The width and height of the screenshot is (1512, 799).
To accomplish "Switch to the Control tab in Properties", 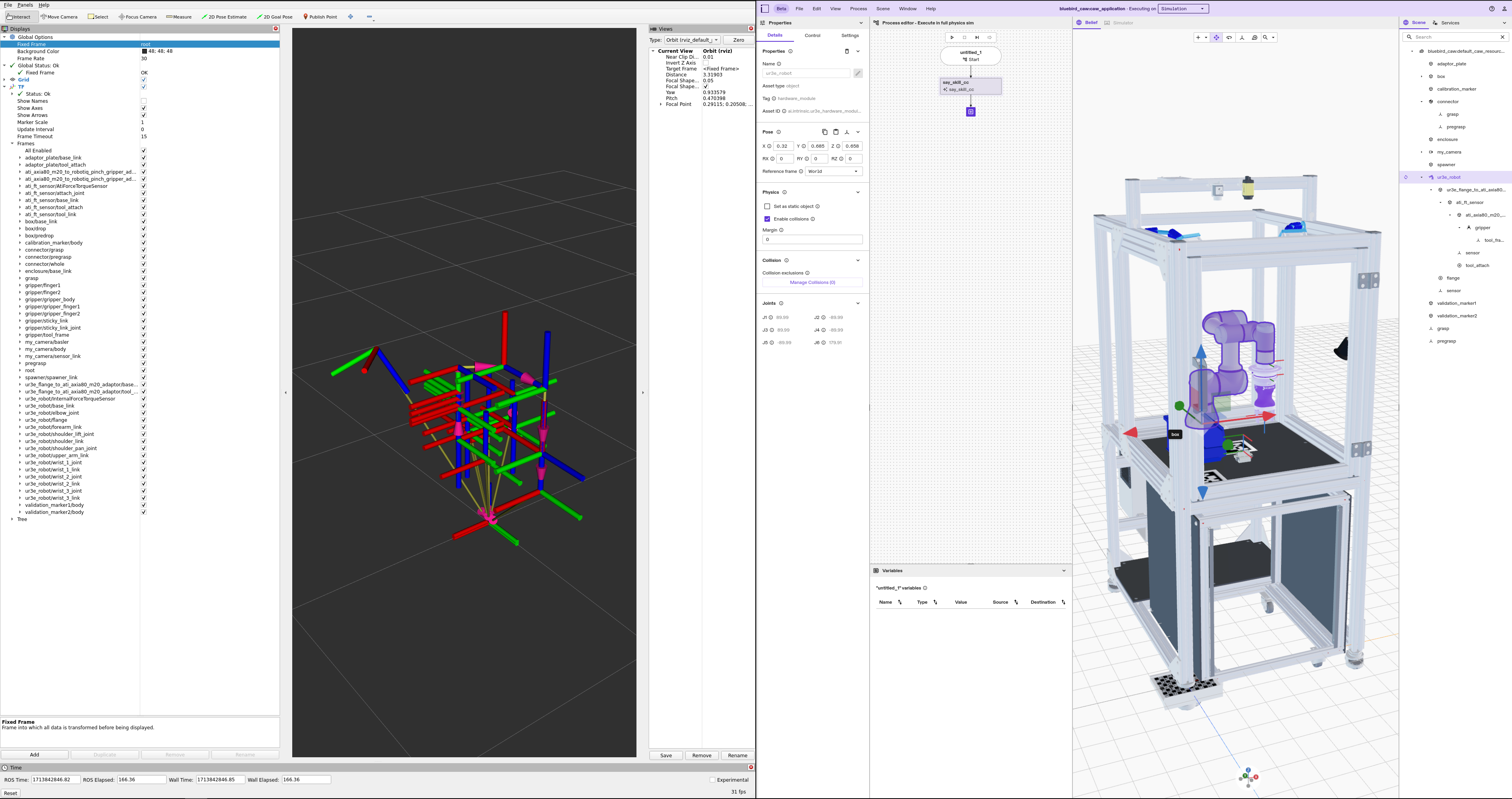I will [813, 35].
